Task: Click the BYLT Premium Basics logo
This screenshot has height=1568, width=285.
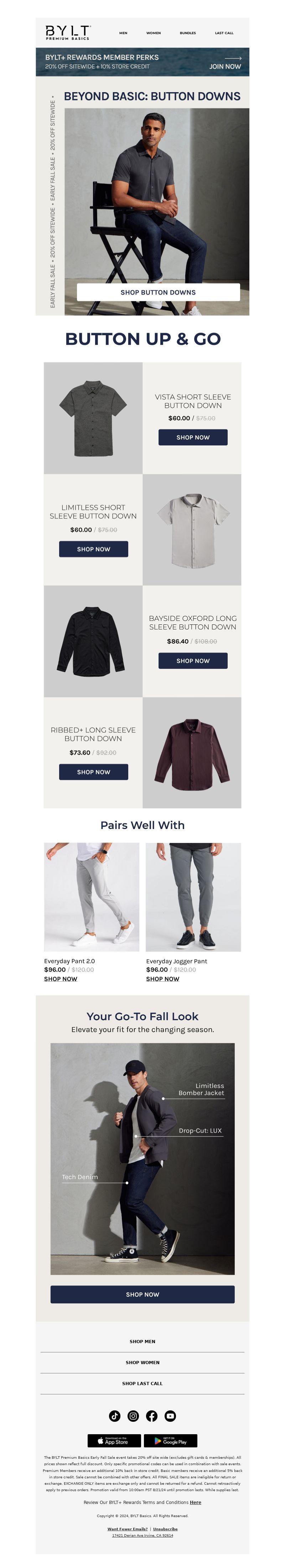Action: click(68, 33)
